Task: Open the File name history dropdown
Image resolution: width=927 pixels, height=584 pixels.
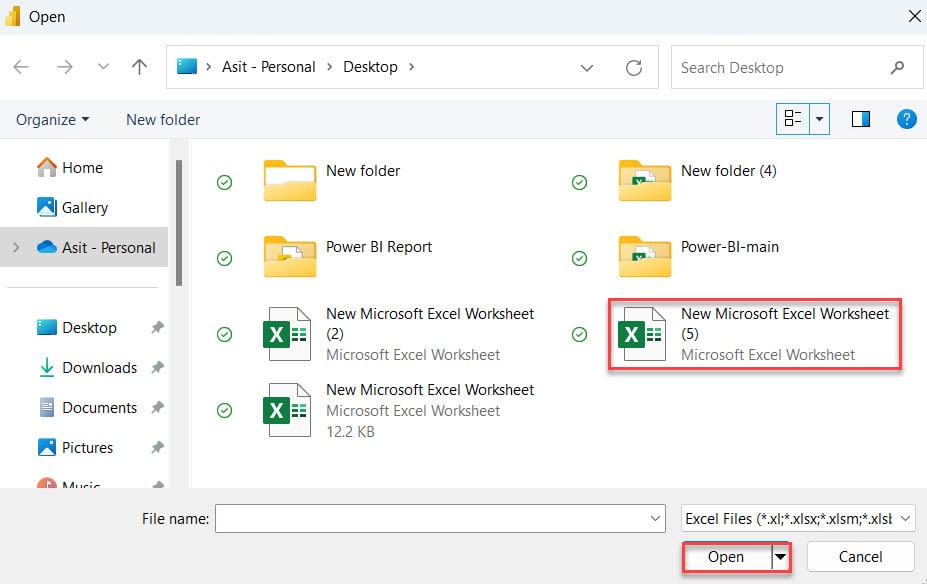Action: pos(655,518)
